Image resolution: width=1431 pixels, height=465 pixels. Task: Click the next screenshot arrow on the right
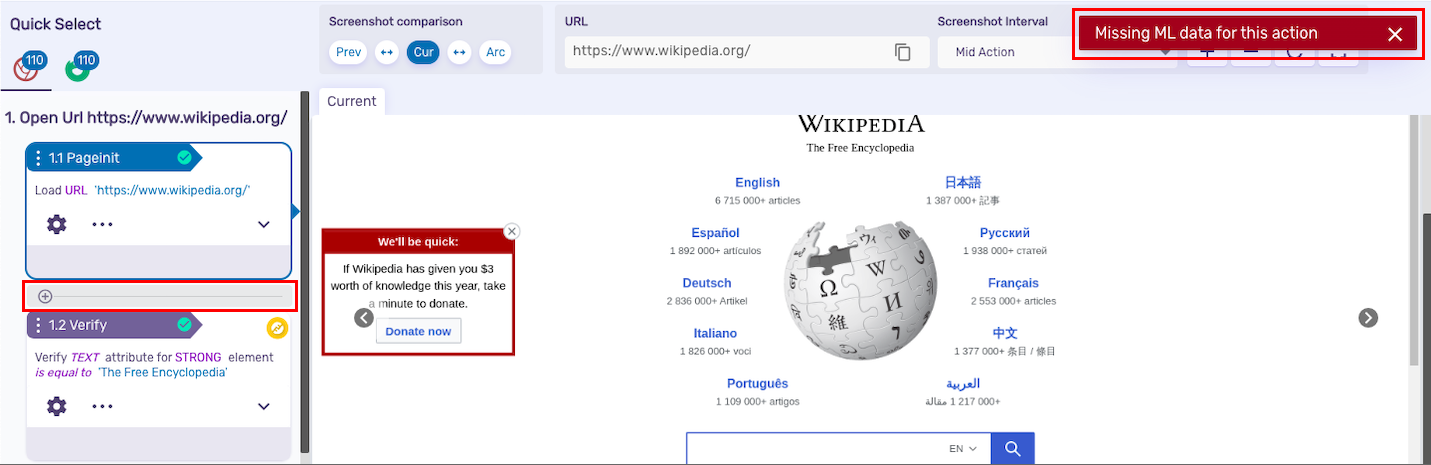(1368, 317)
